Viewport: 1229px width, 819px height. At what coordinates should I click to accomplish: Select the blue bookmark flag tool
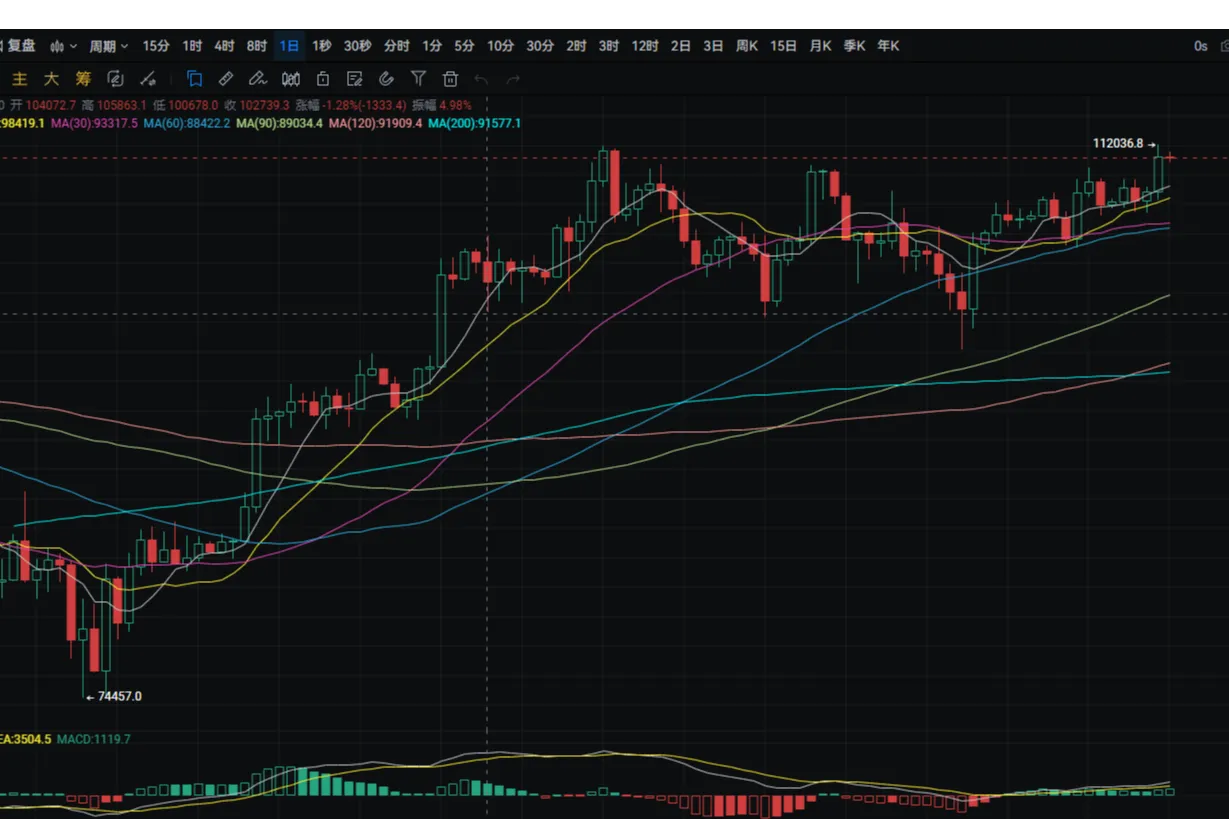point(195,79)
